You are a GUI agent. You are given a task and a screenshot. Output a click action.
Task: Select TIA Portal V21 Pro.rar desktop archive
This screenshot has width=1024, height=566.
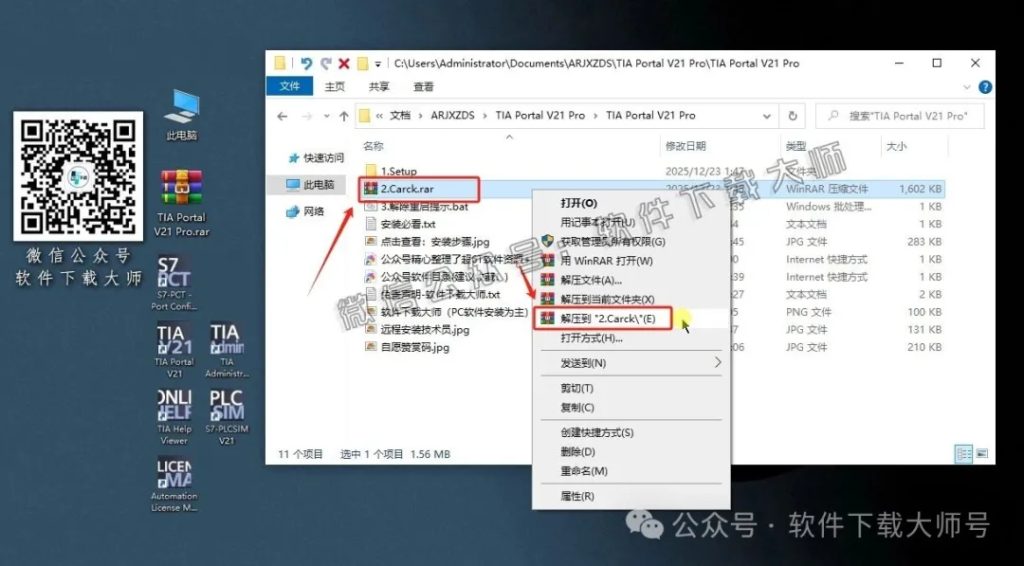(x=182, y=203)
